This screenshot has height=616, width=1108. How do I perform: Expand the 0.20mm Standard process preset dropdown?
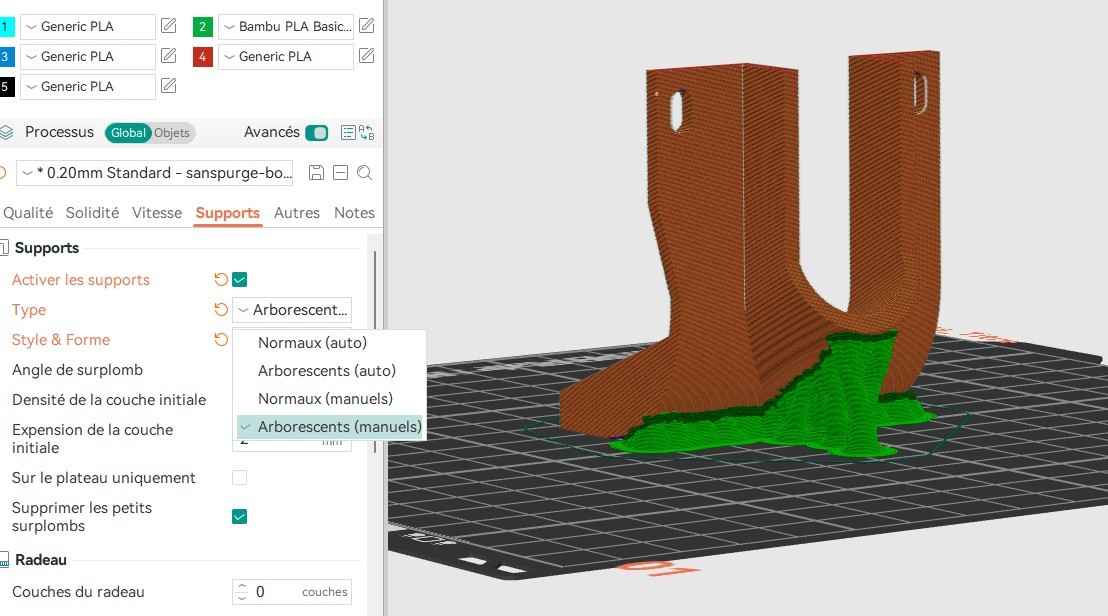click(x=155, y=173)
